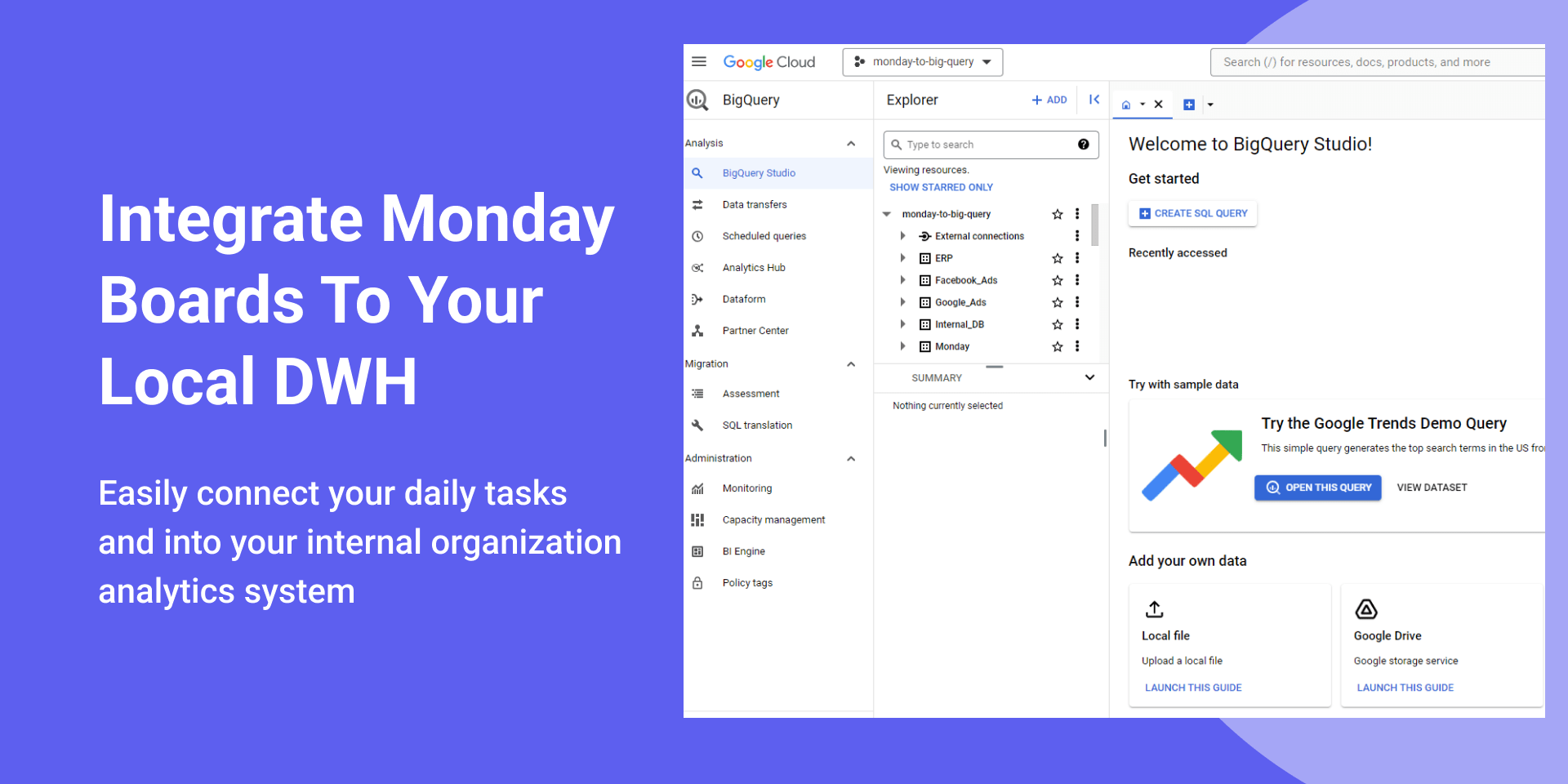
Task: Collapse the Analysis section
Action: [851, 143]
